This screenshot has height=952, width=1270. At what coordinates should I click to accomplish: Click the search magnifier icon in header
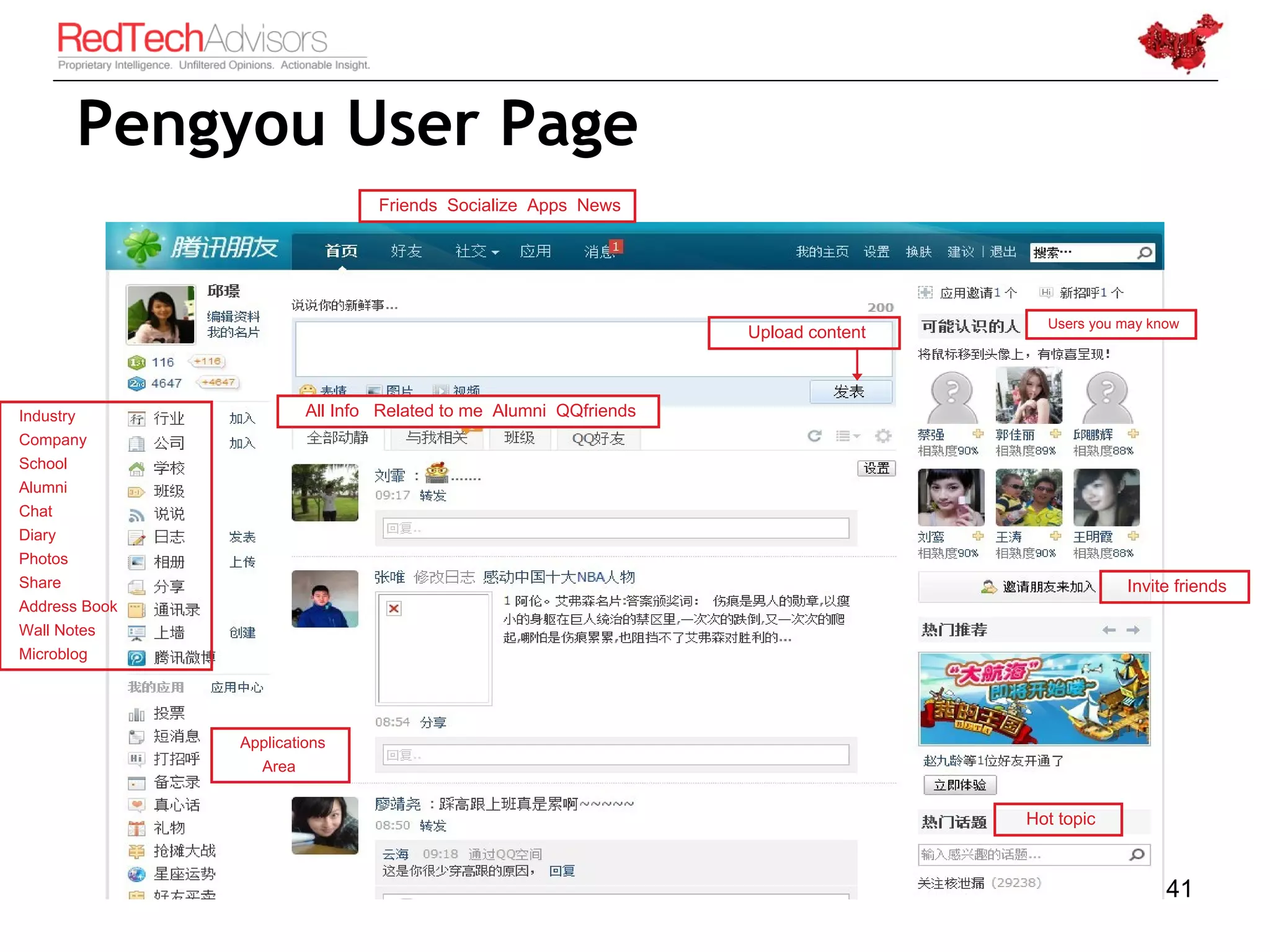pos(1144,252)
